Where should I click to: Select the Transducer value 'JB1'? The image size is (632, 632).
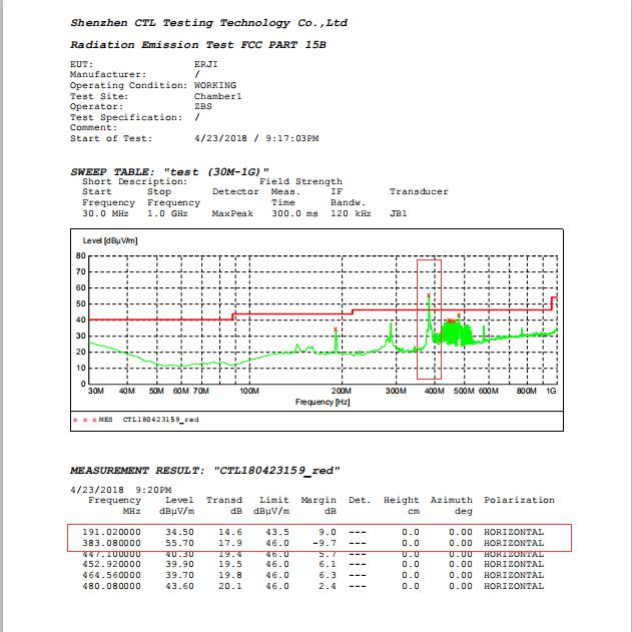click(398, 213)
